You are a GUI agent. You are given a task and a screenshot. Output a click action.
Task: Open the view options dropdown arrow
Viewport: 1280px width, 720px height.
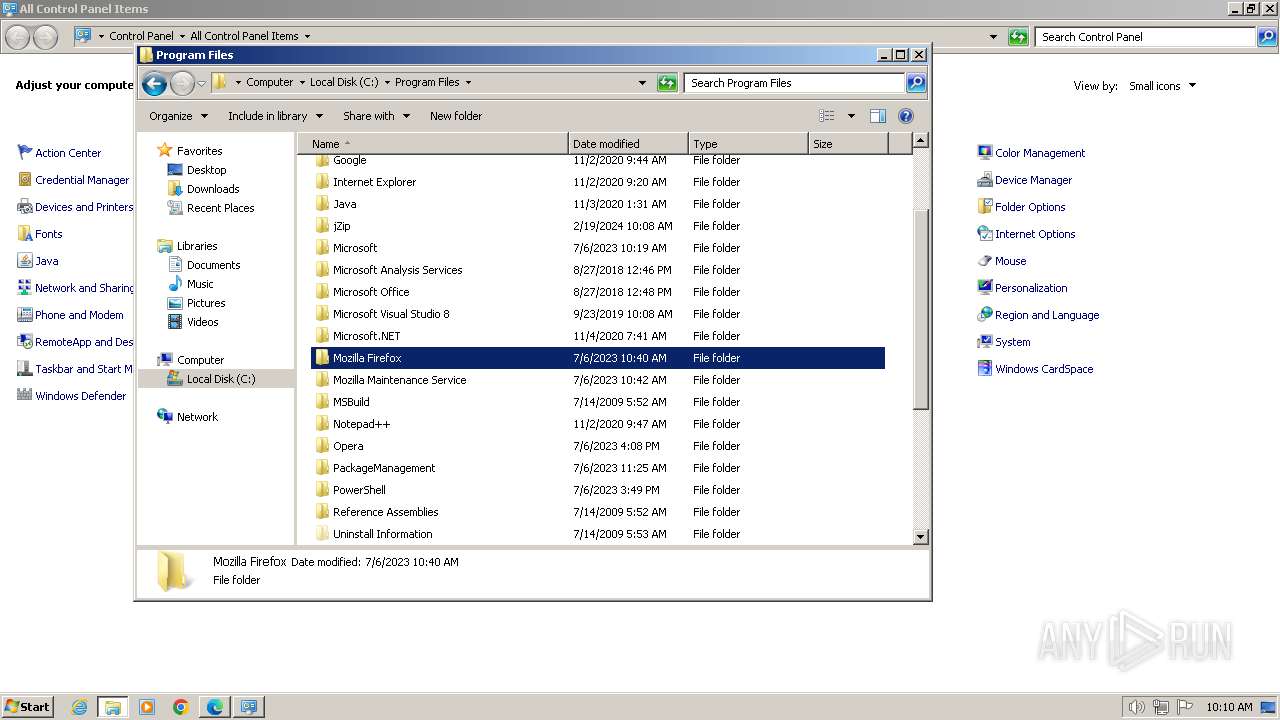[x=851, y=116]
